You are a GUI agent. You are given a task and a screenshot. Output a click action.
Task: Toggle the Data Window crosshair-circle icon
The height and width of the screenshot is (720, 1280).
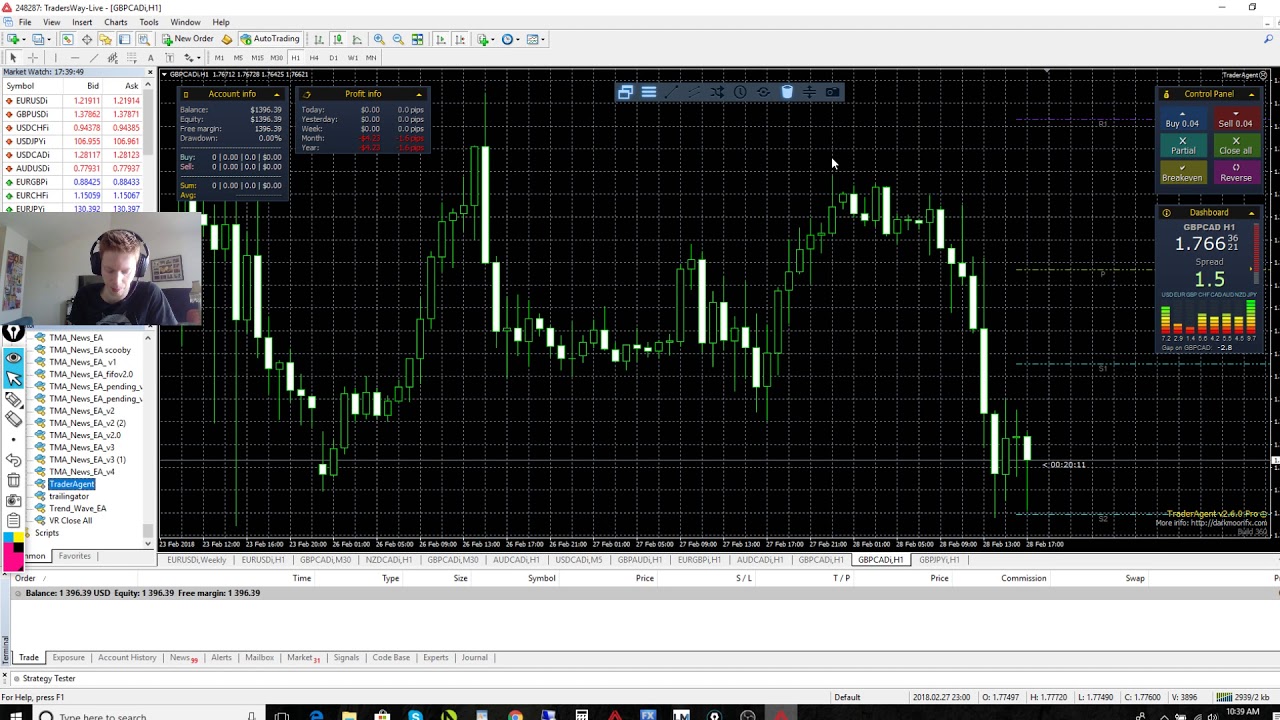86,39
